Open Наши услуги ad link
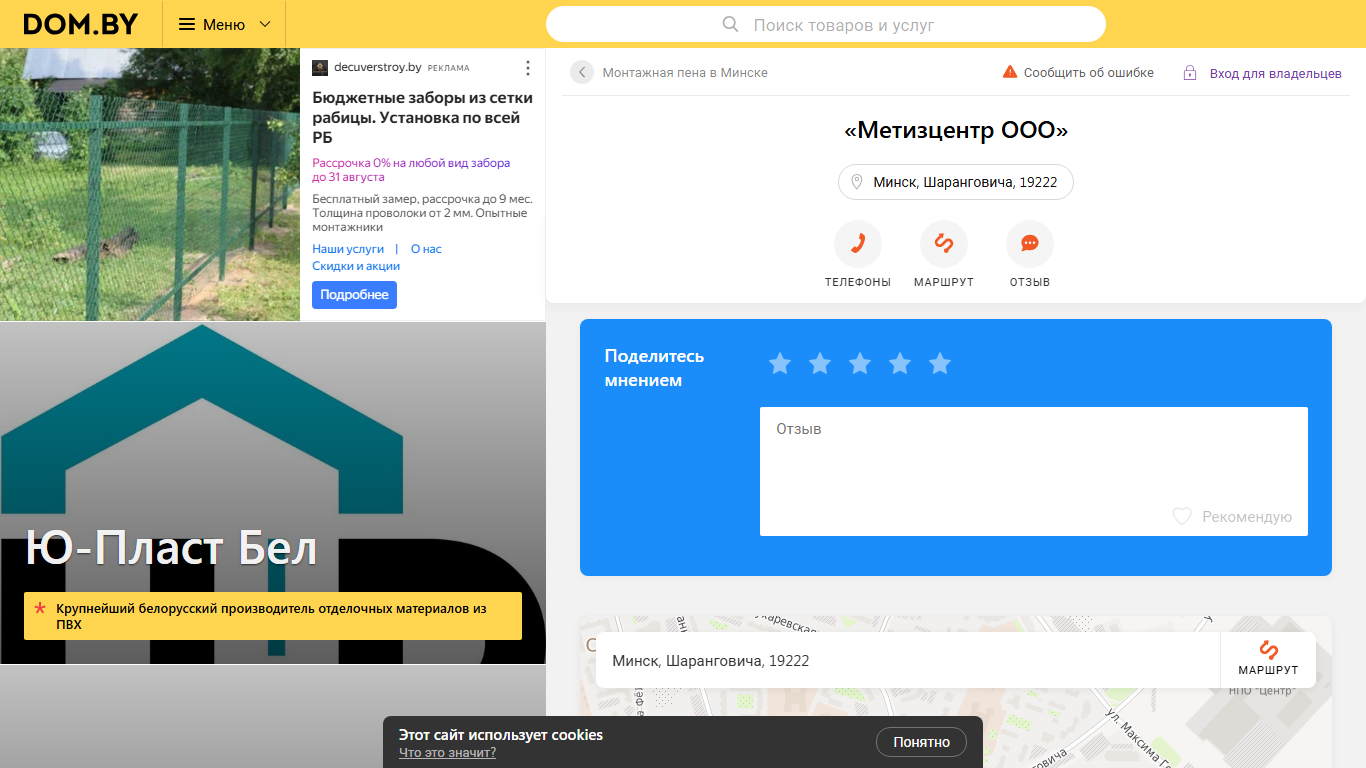 348,249
